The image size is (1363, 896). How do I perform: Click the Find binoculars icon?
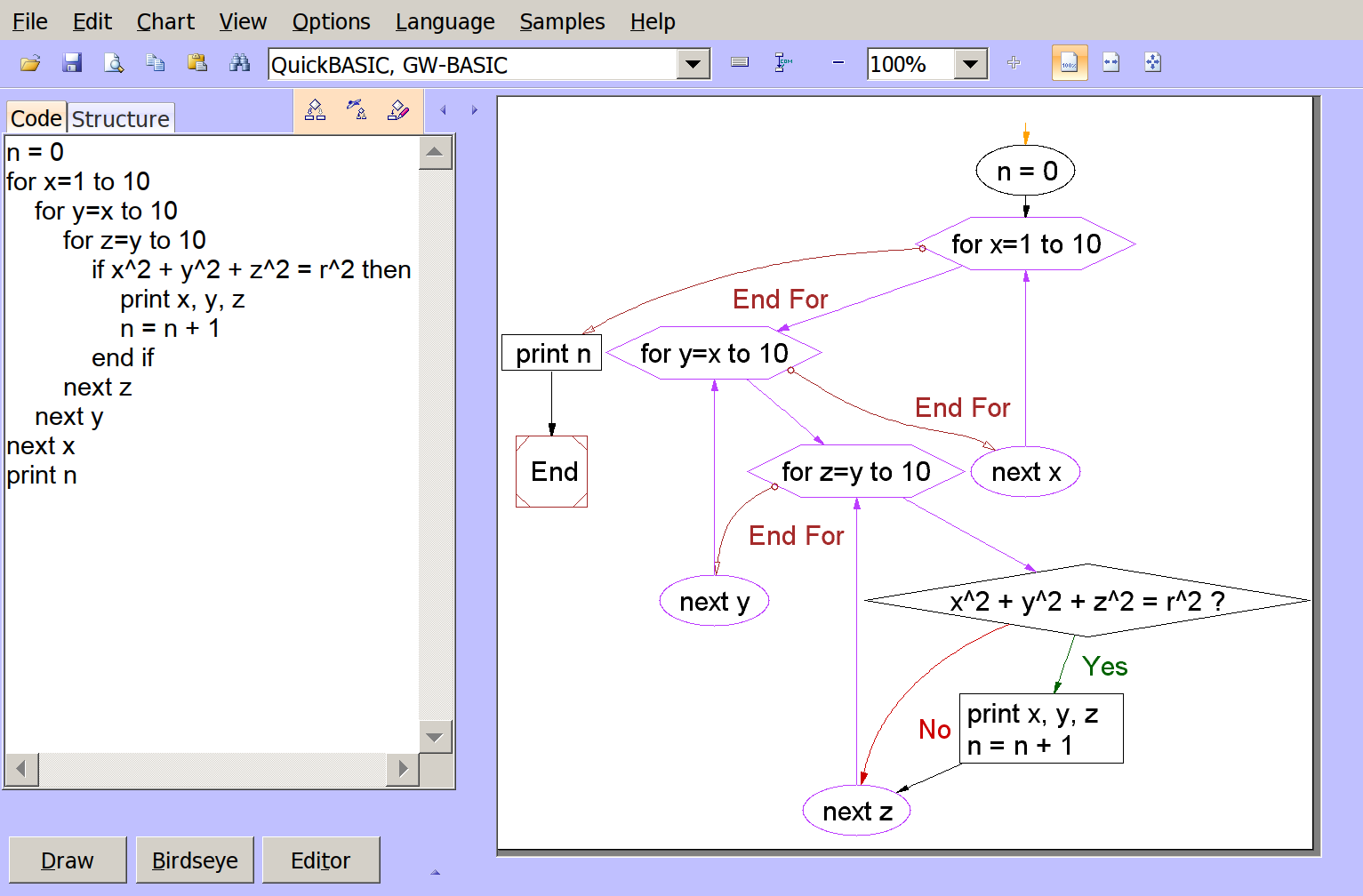[239, 63]
